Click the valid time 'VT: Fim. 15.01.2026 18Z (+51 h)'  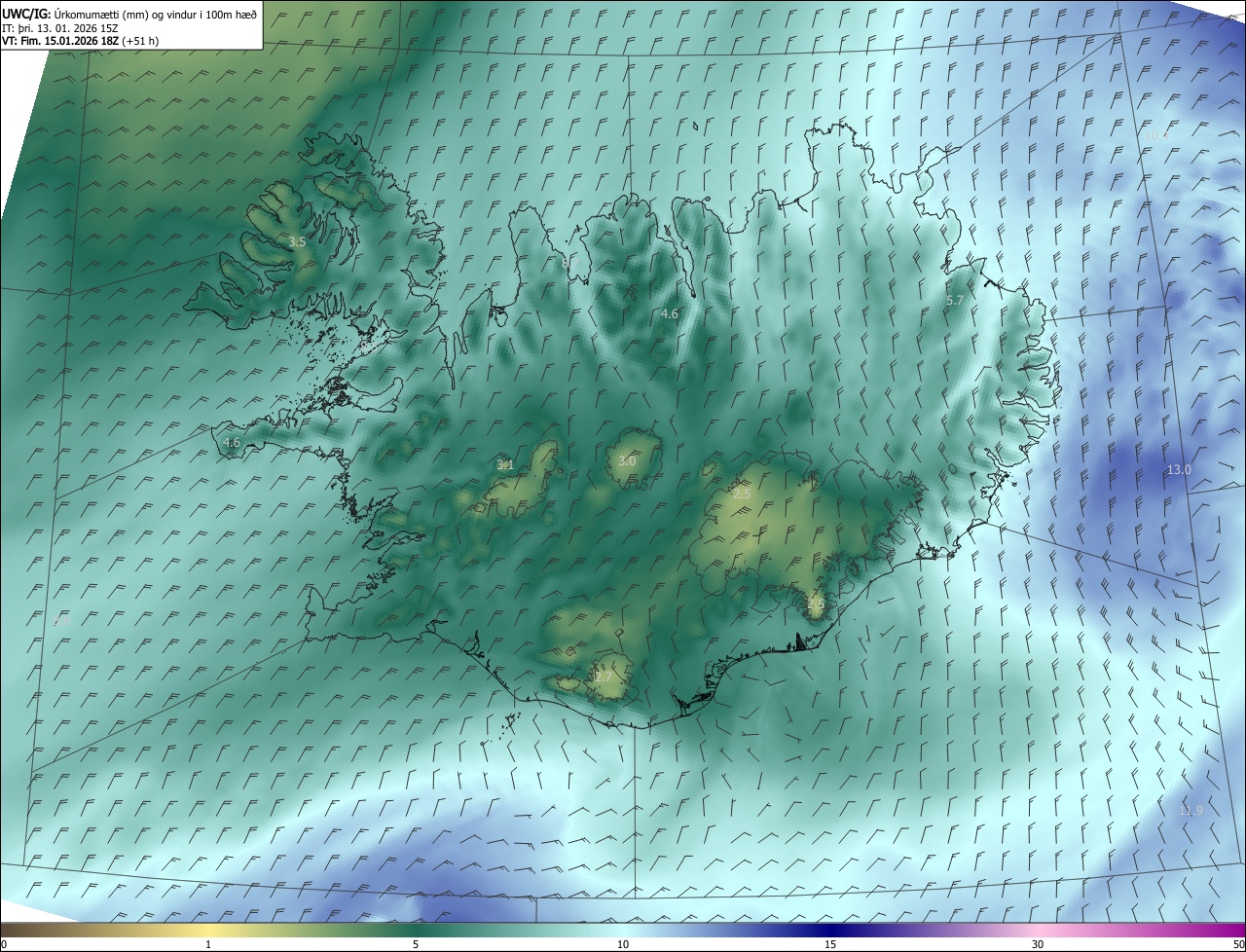pos(81,41)
